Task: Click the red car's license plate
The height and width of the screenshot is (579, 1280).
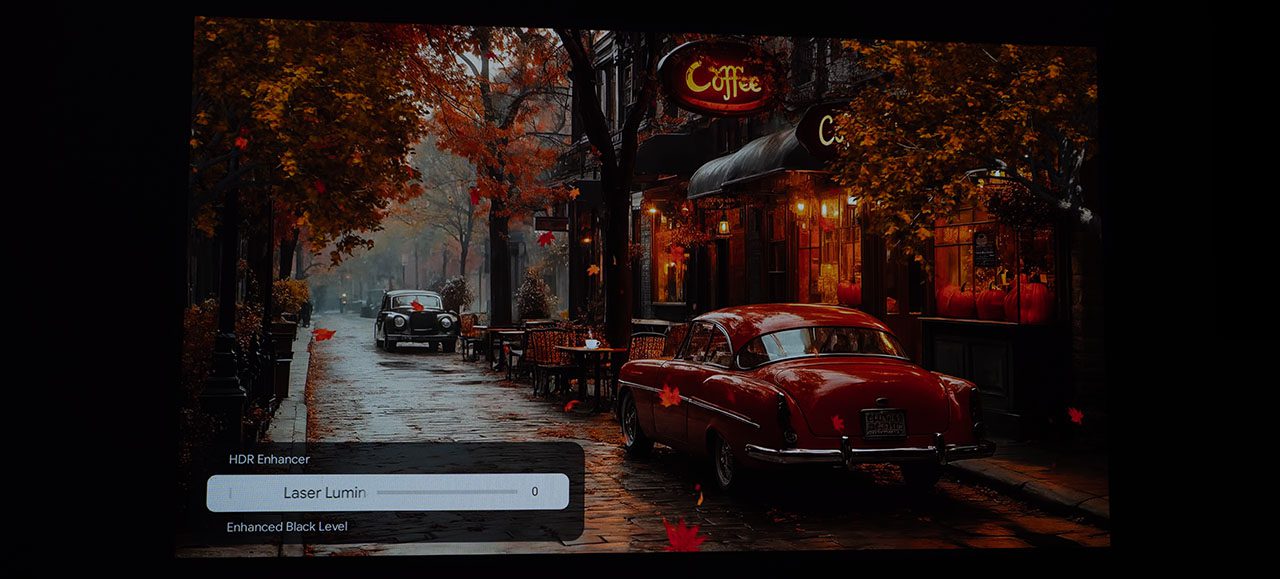Action: (x=884, y=422)
